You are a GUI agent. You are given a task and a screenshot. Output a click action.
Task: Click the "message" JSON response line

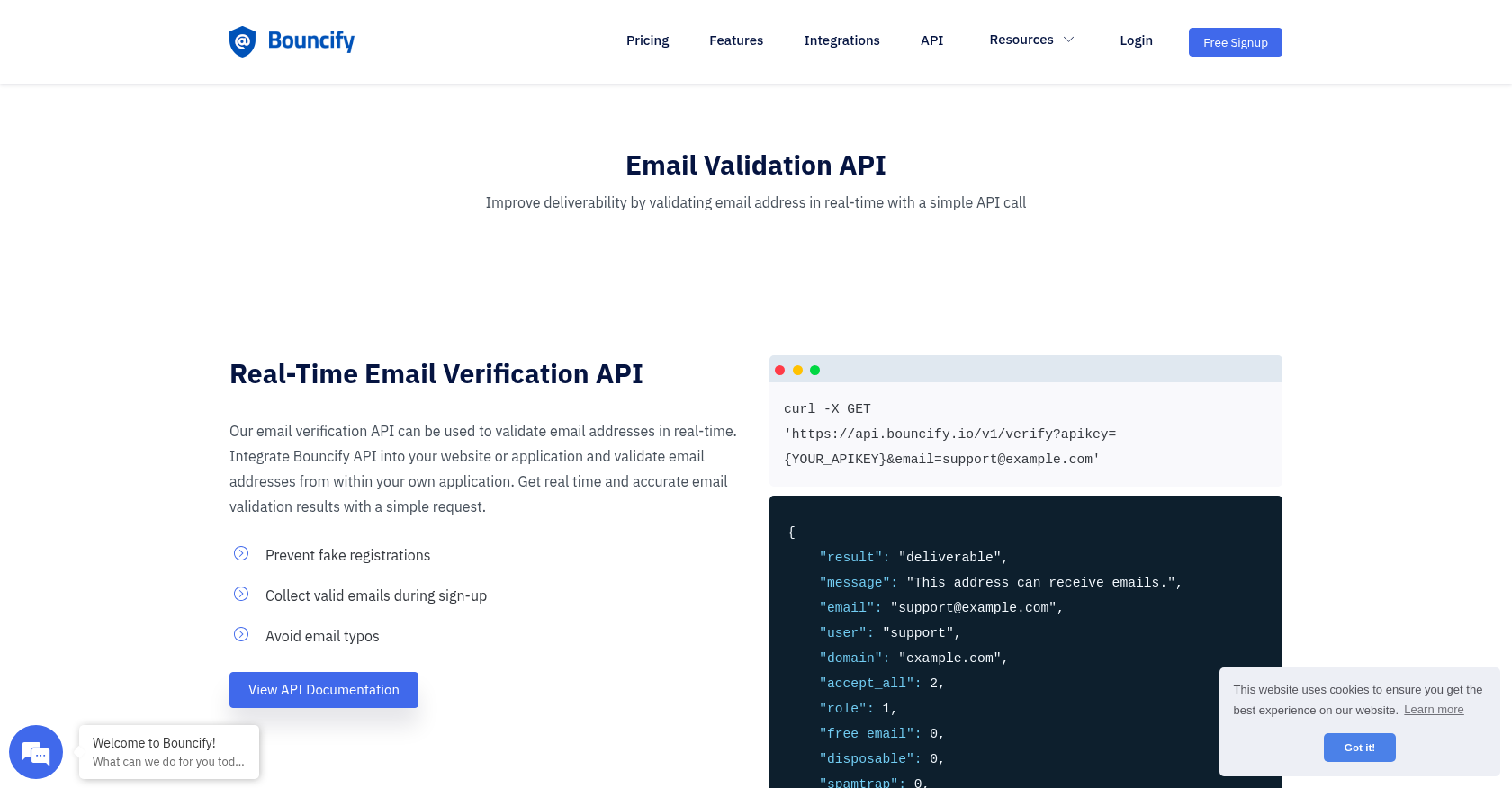tap(1000, 582)
